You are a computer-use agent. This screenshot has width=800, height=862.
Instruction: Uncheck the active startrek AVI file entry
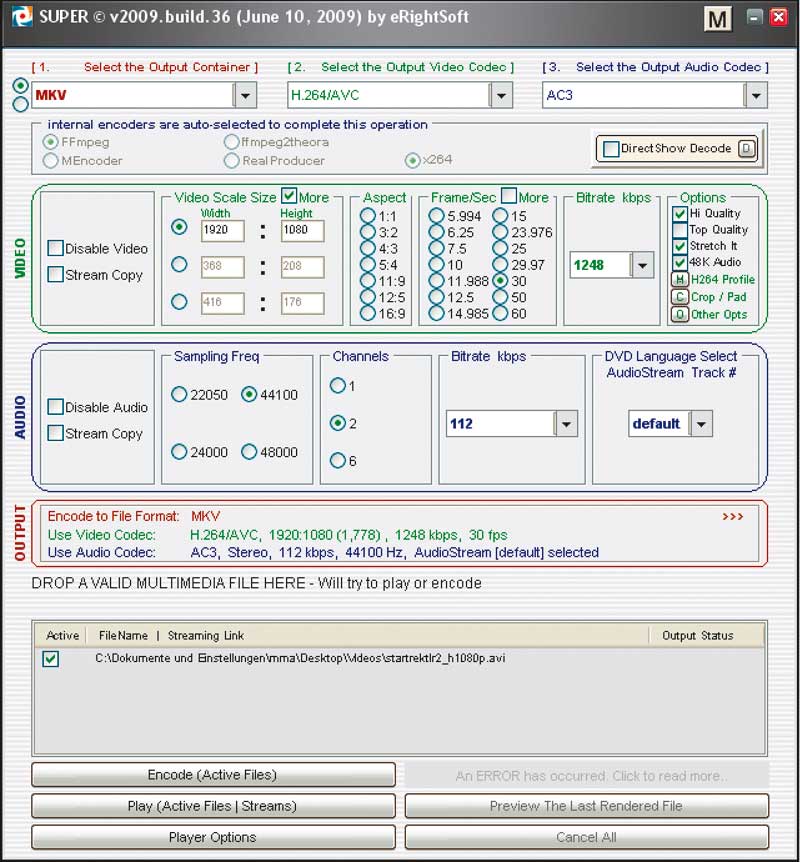pos(51,659)
